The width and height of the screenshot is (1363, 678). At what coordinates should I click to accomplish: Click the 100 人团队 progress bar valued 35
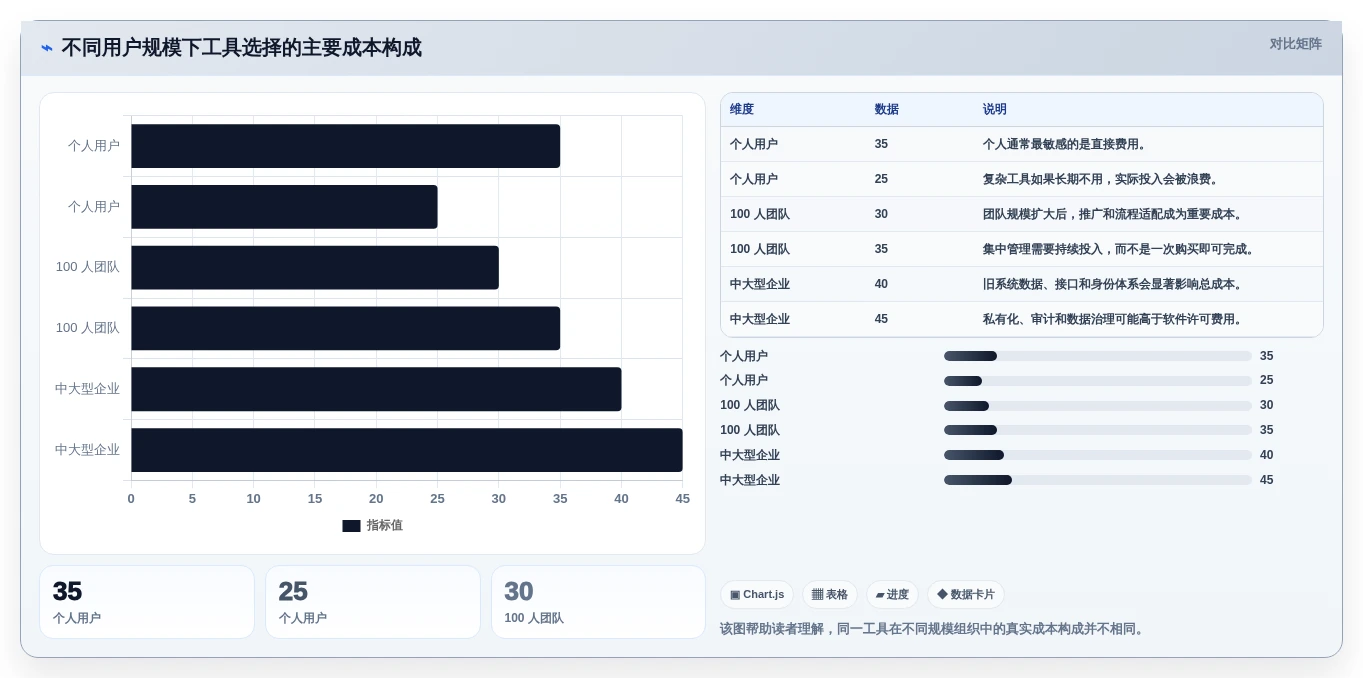tap(1097, 430)
